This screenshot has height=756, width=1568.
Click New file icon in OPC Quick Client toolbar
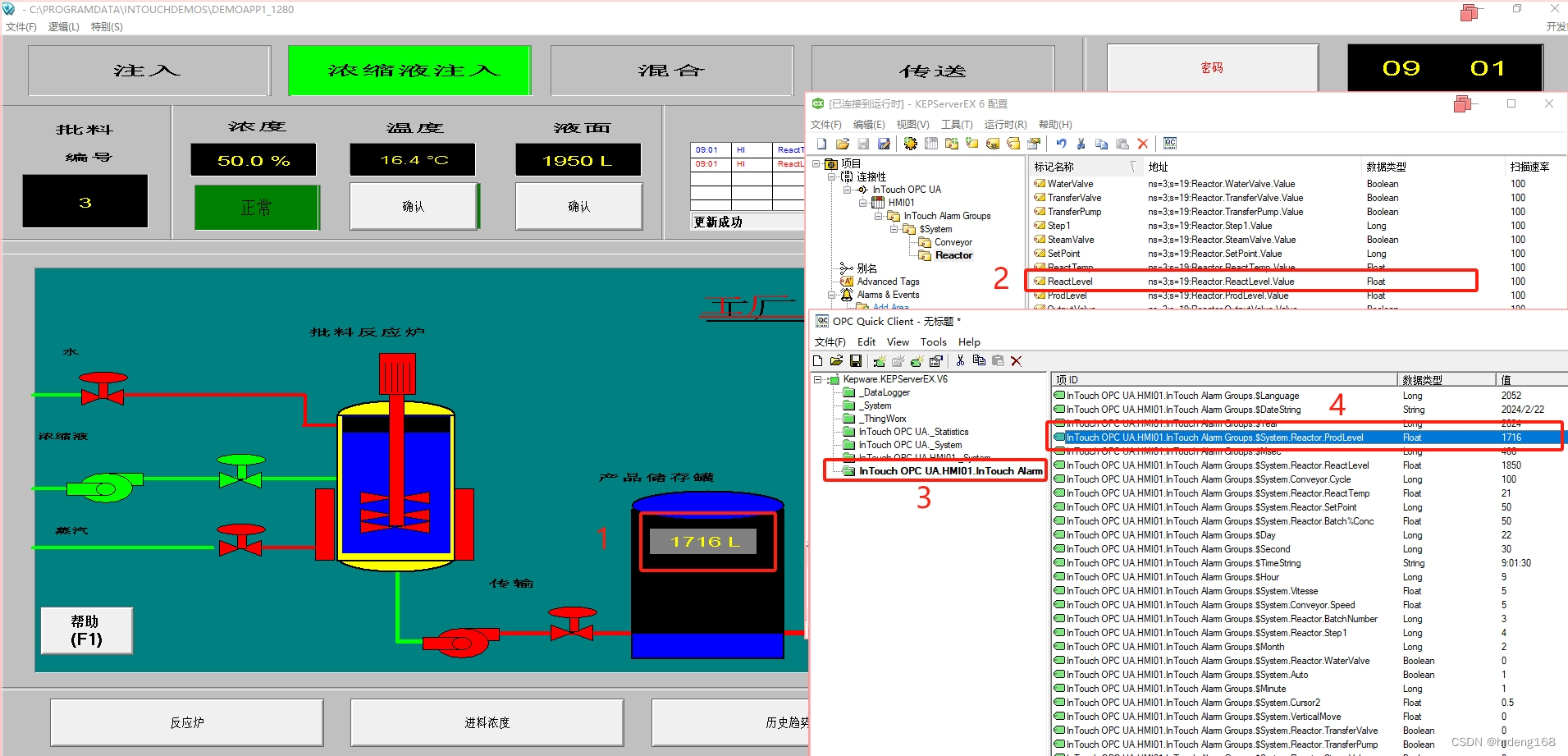coord(817,361)
